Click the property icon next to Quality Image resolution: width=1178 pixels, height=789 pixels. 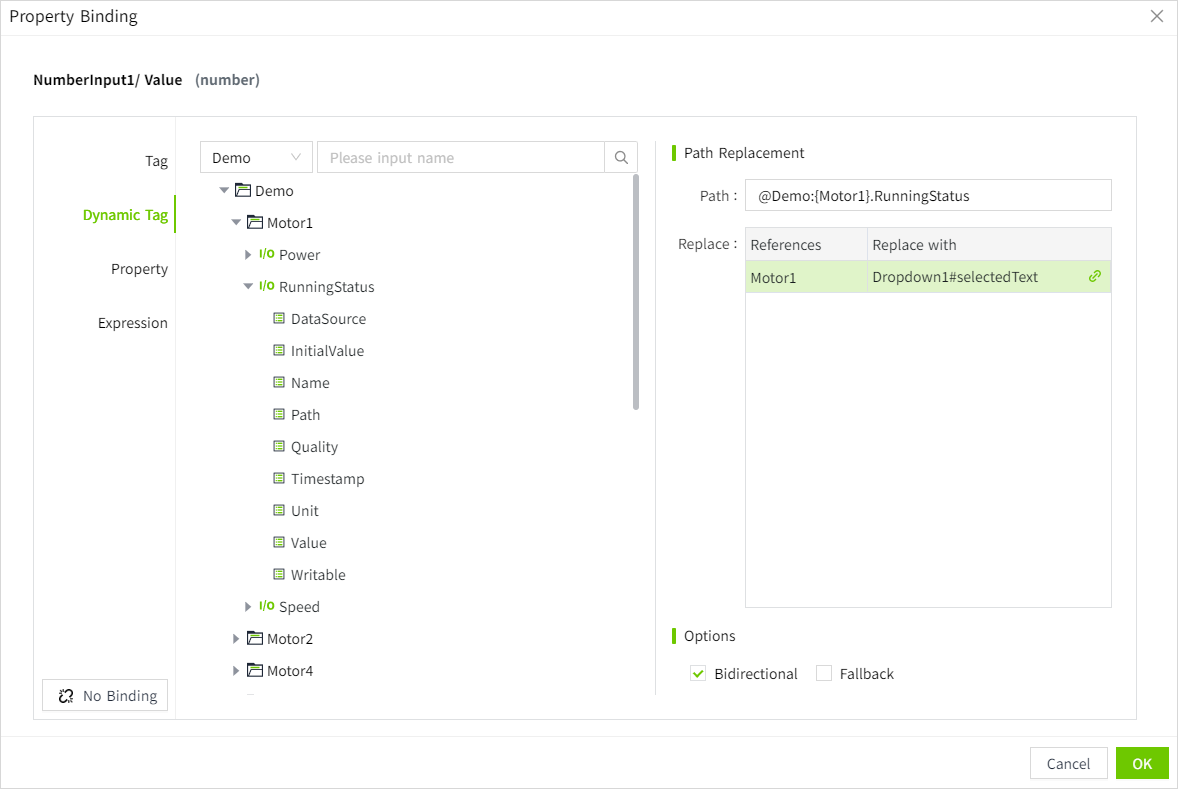280,447
